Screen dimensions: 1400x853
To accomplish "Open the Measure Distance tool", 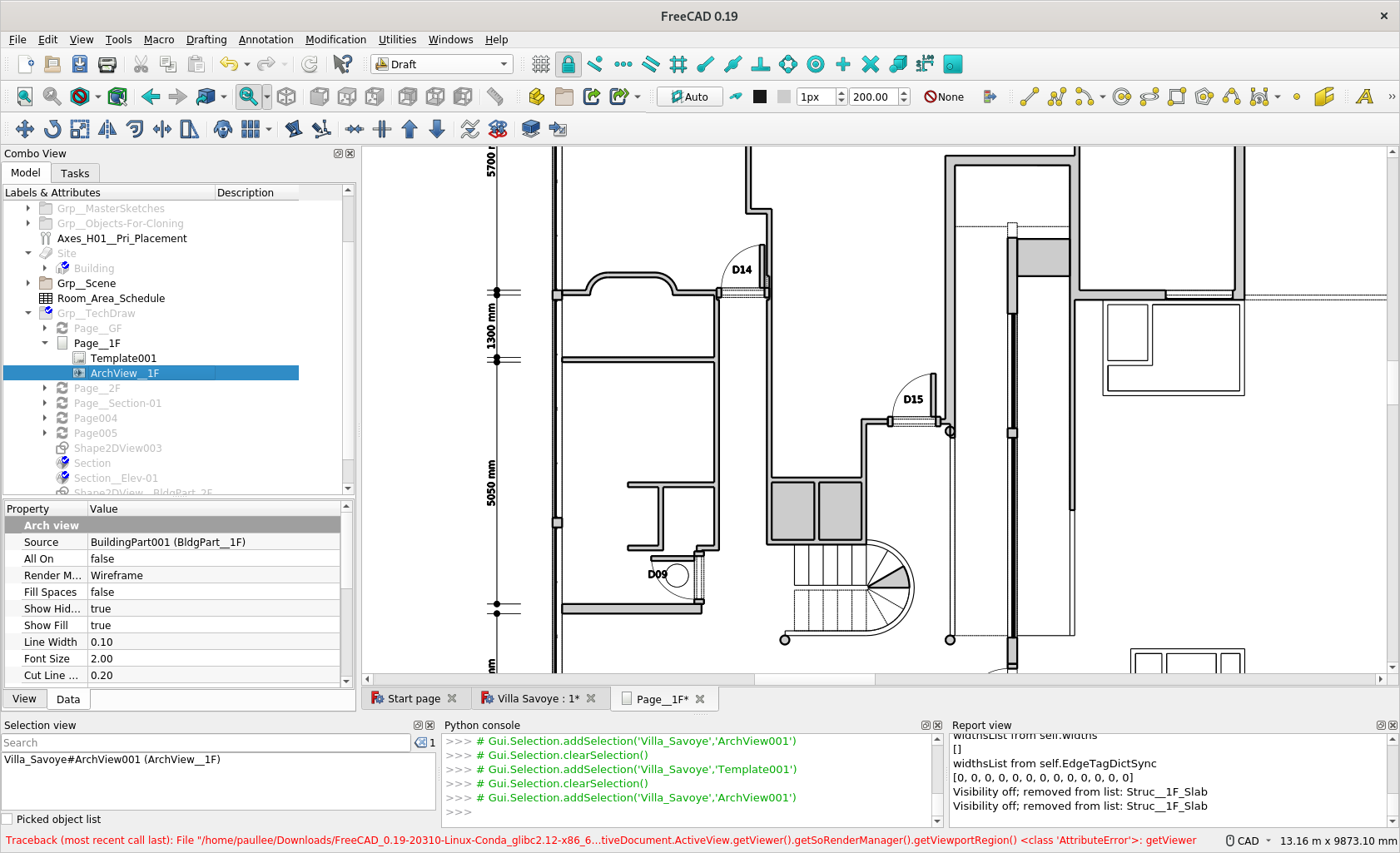I will 495,97.
